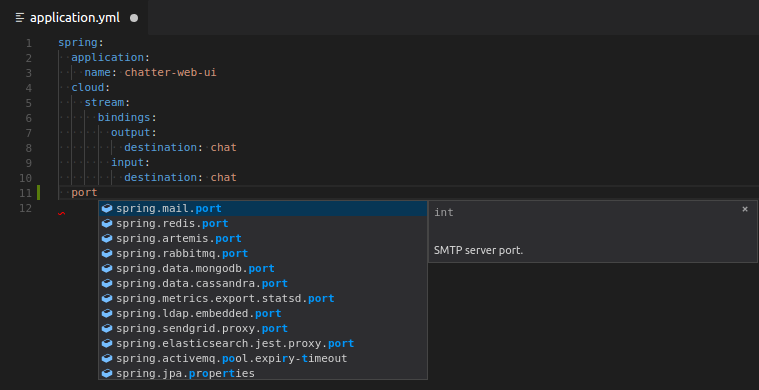Click 'chat' value on line 8
Screen dimensions: 759x390
tap(224, 148)
